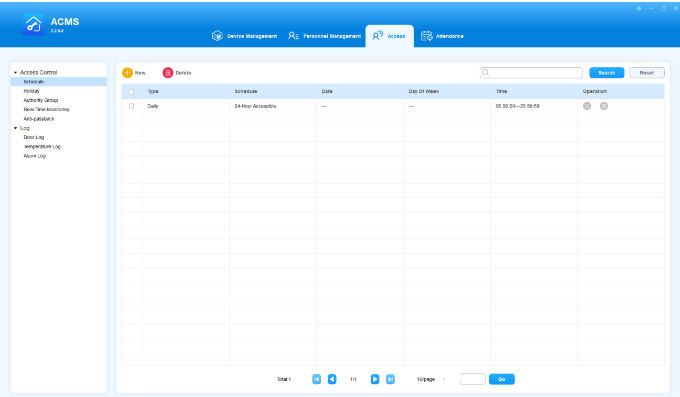Open the Attendance tab

click(x=442, y=36)
